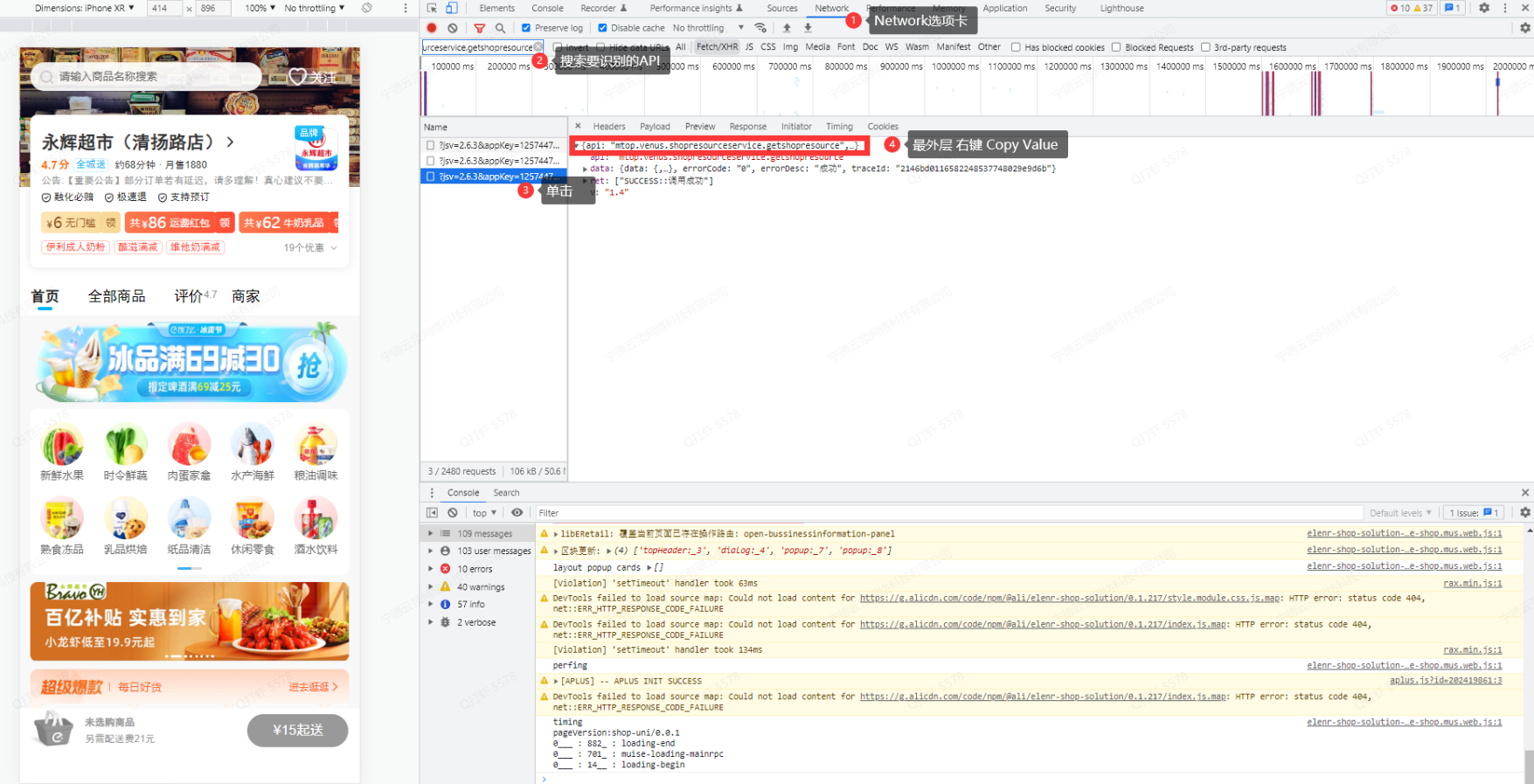Viewport: 1534px width, 784px height.
Task: Expand the 10 errors group
Action: tap(430, 569)
